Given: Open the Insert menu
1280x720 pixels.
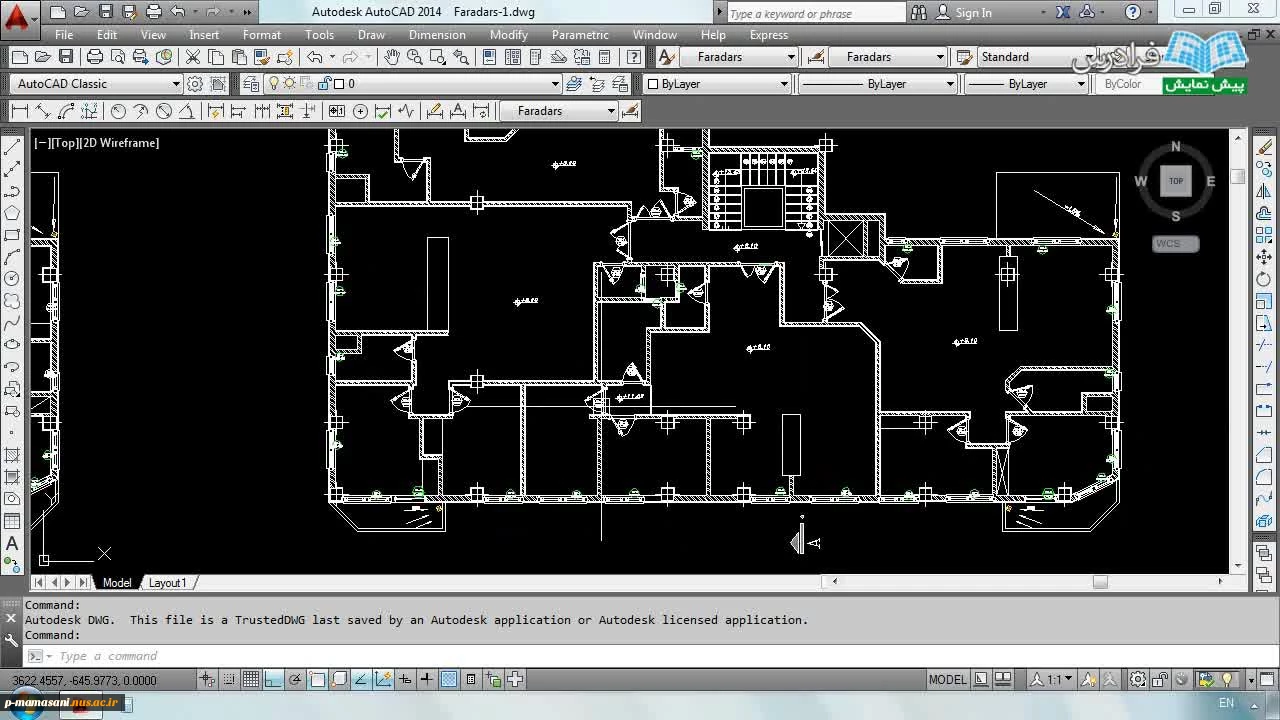Looking at the screenshot, I should pos(204,34).
